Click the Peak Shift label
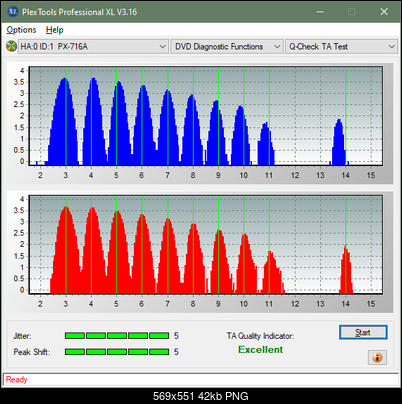This screenshot has width=402, height=404. [x=32, y=352]
